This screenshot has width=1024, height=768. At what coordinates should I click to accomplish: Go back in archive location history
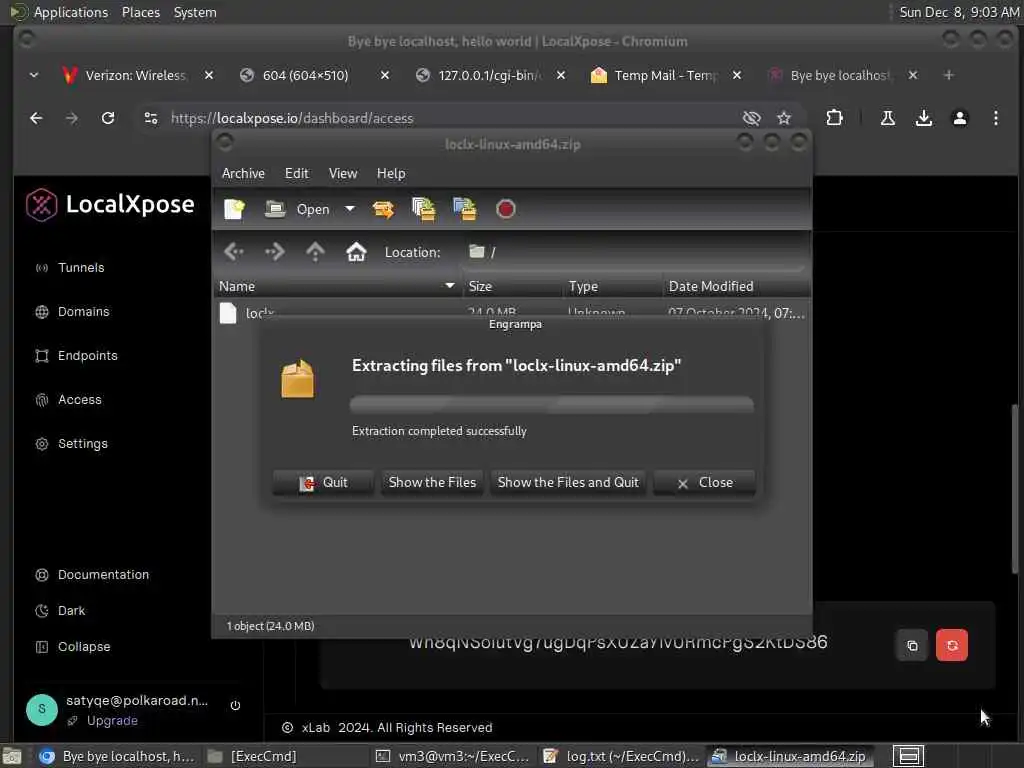[234, 251]
